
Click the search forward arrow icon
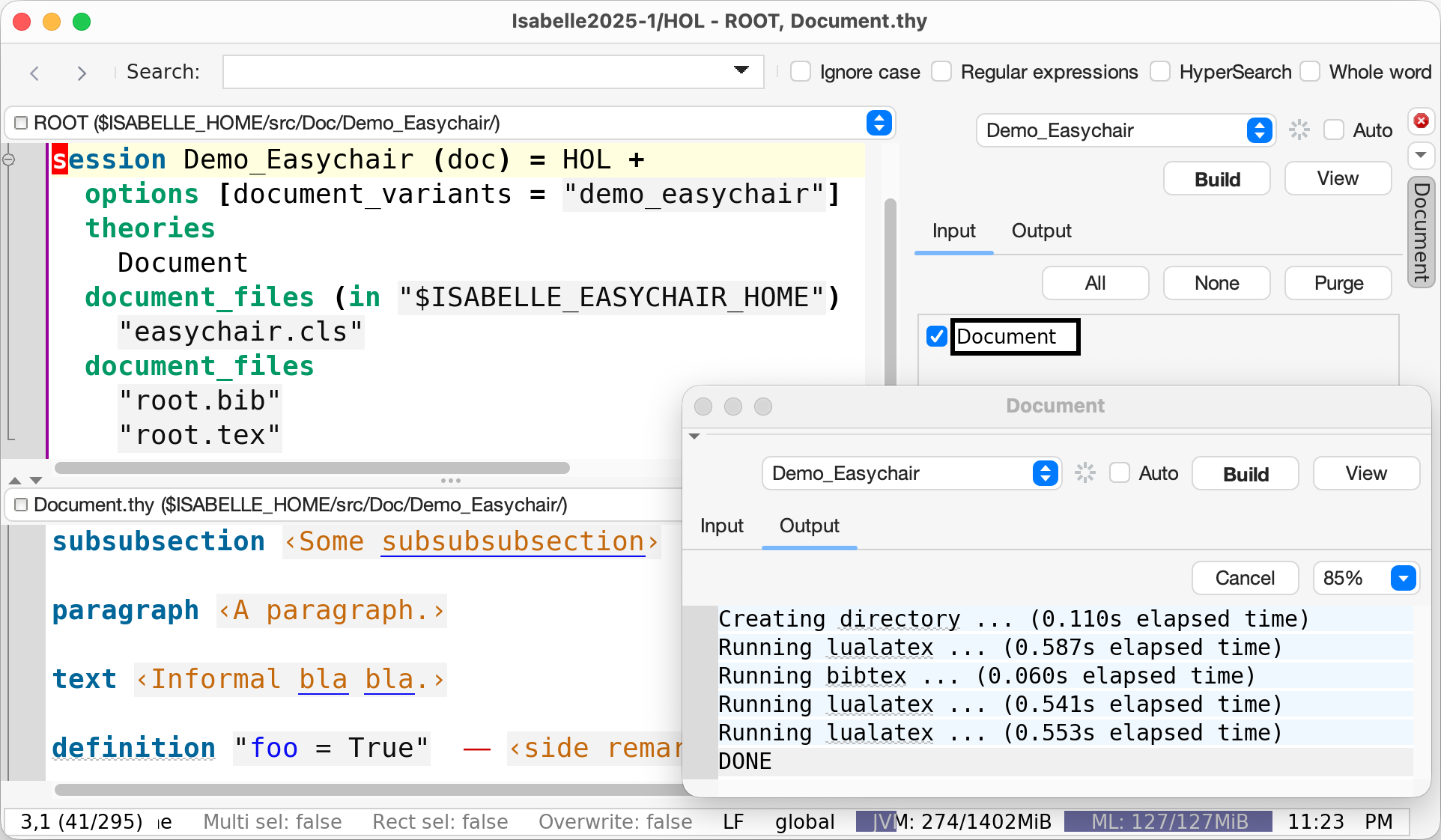pos(82,73)
